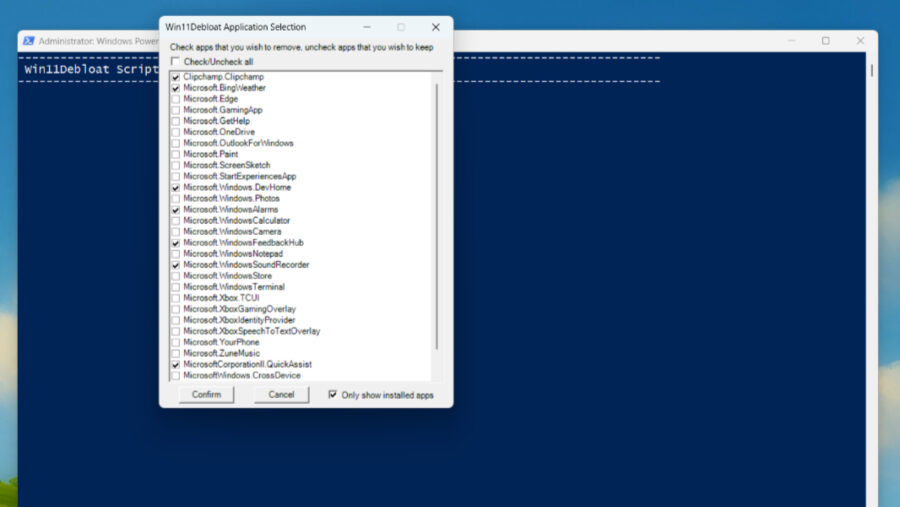Viewport: 900px width, 507px height.
Task: Check the Microsoft.YourPhone checkbox
Action: click(176, 342)
